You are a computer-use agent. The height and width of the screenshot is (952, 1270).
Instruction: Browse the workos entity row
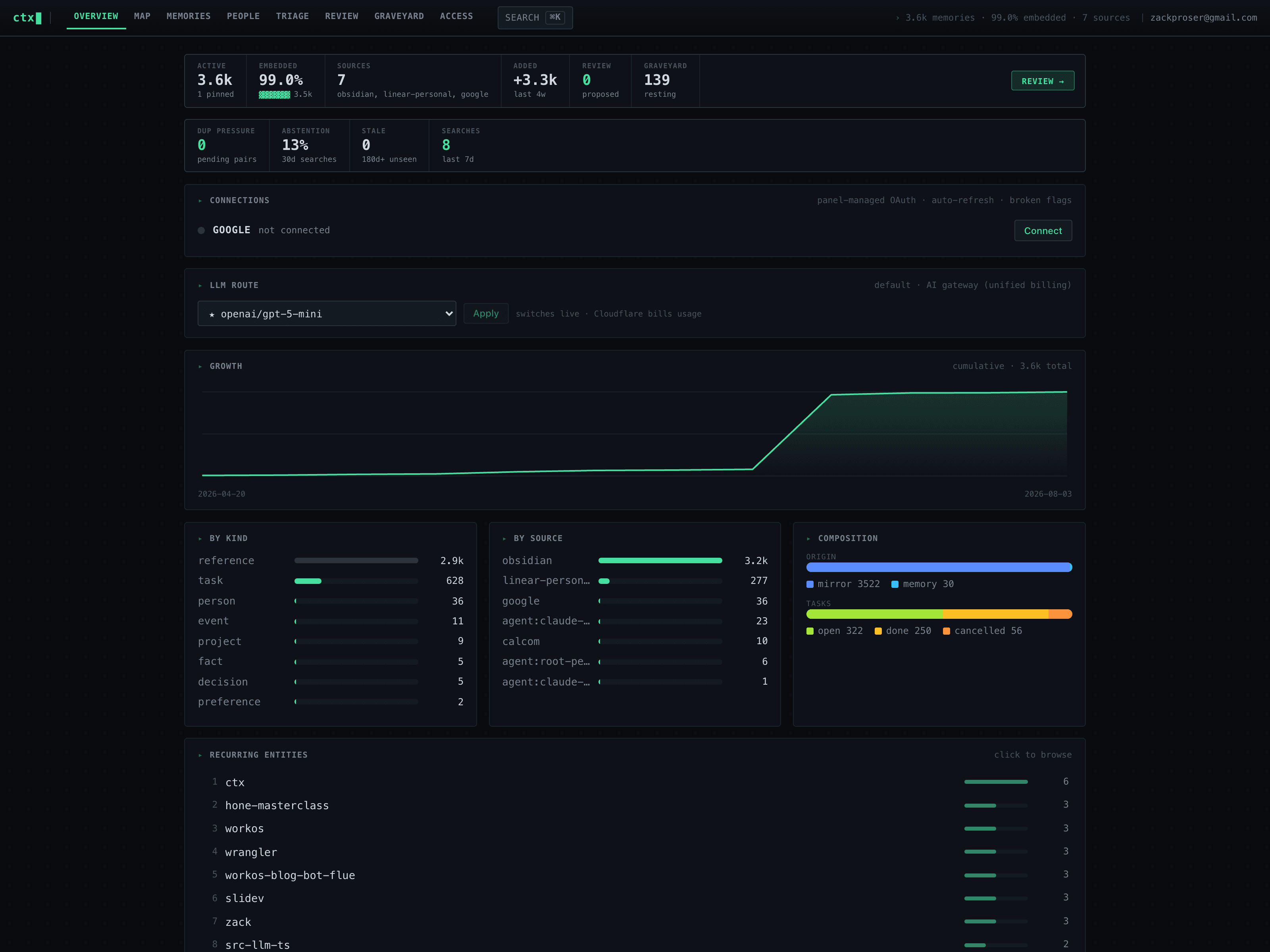635,829
